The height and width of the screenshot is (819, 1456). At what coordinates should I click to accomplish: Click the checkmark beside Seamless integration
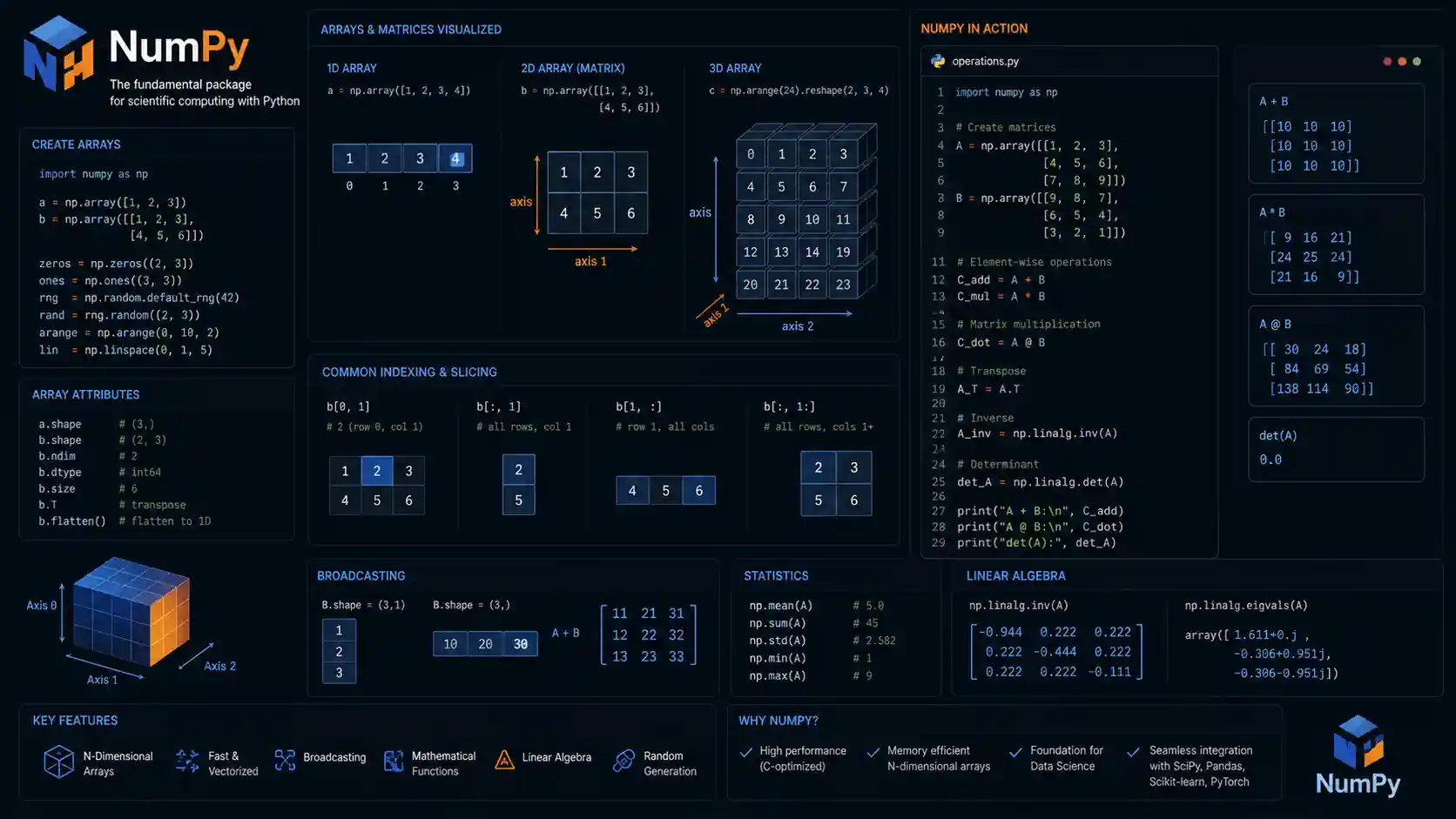click(1133, 752)
